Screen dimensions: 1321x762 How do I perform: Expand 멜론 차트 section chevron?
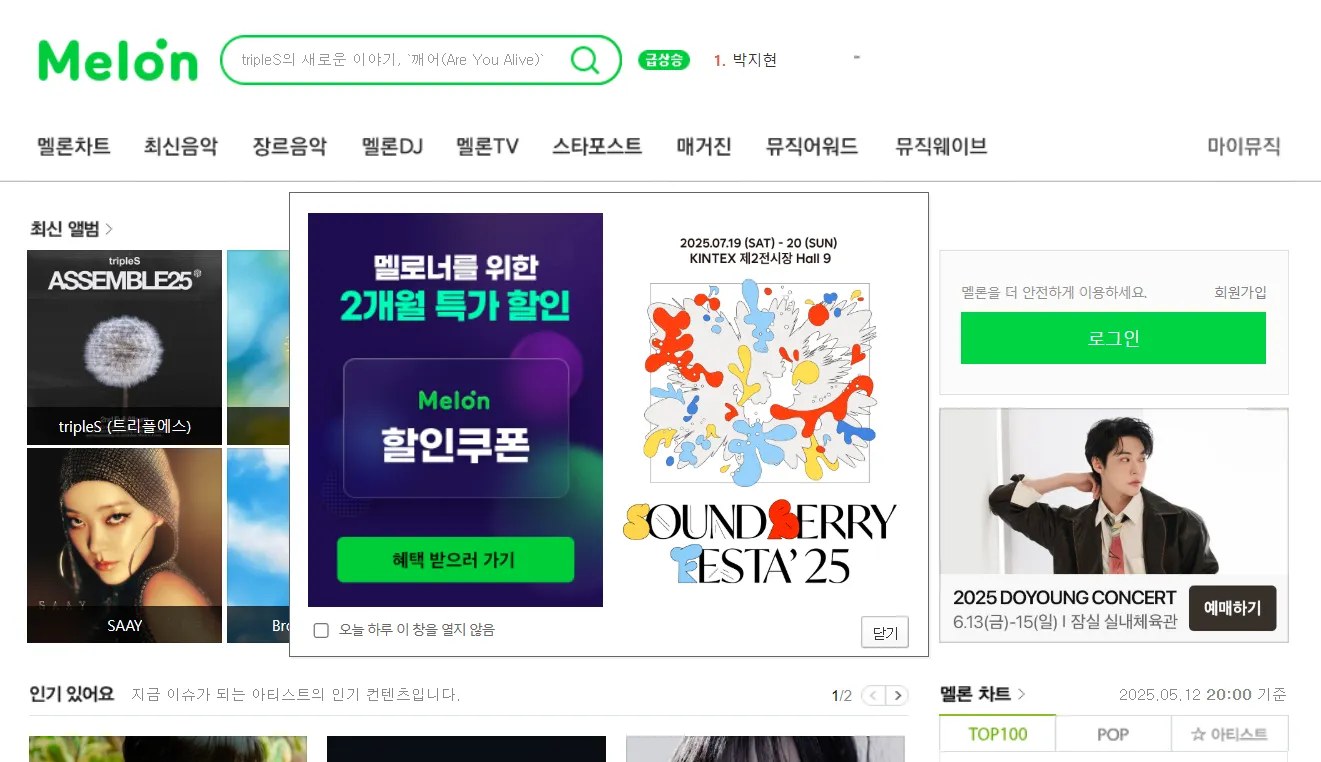click(x=1021, y=694)
